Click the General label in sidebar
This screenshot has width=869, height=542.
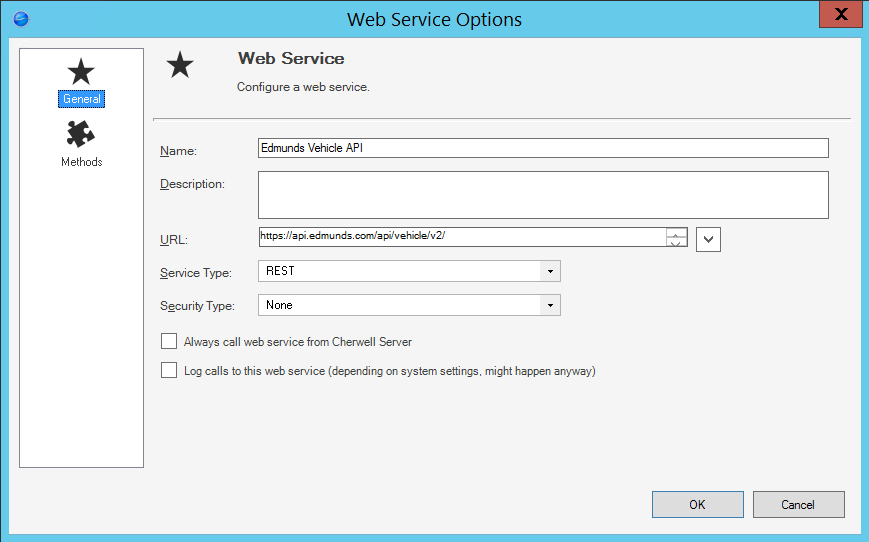[81, 99]
